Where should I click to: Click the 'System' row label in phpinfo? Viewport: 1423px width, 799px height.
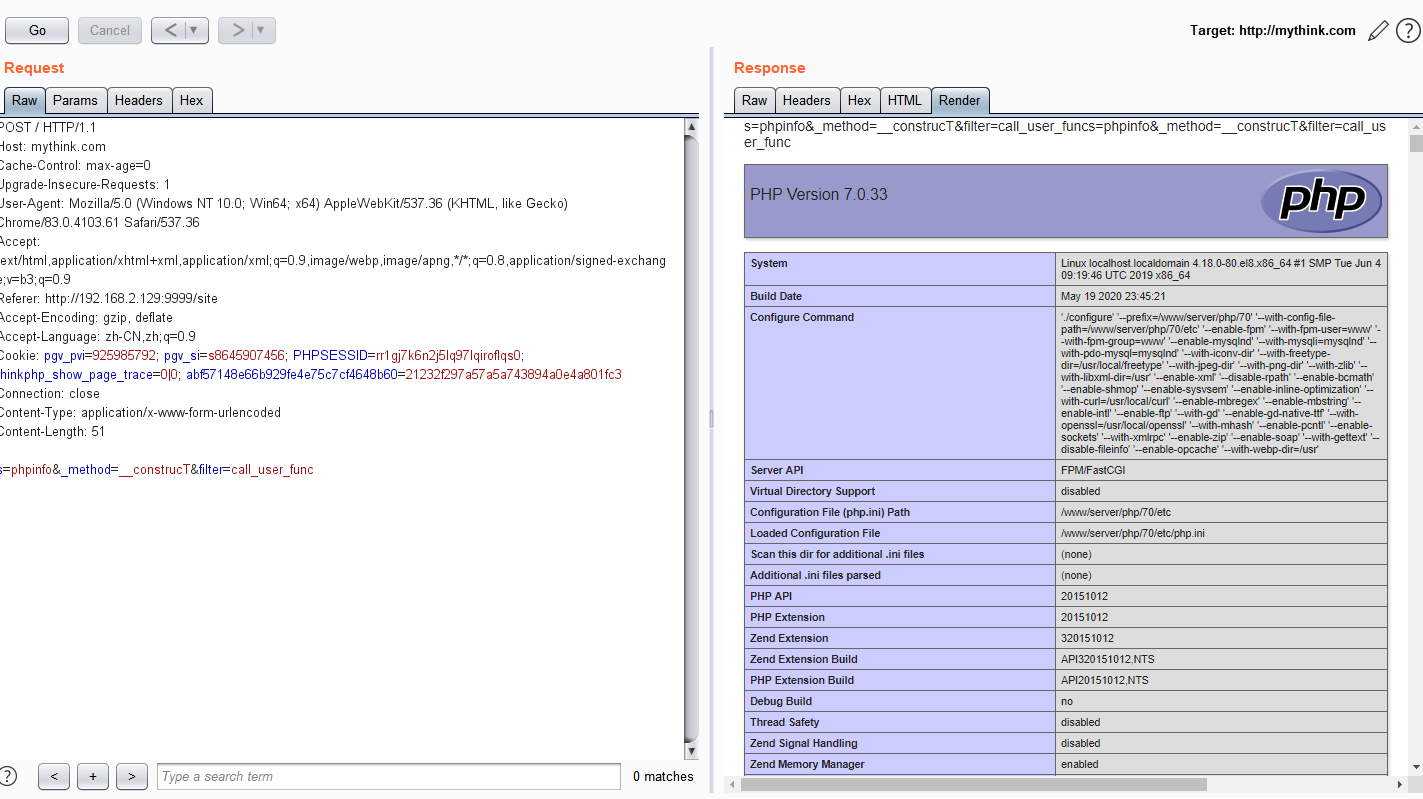pyautogui.click(x=769, y=263)
